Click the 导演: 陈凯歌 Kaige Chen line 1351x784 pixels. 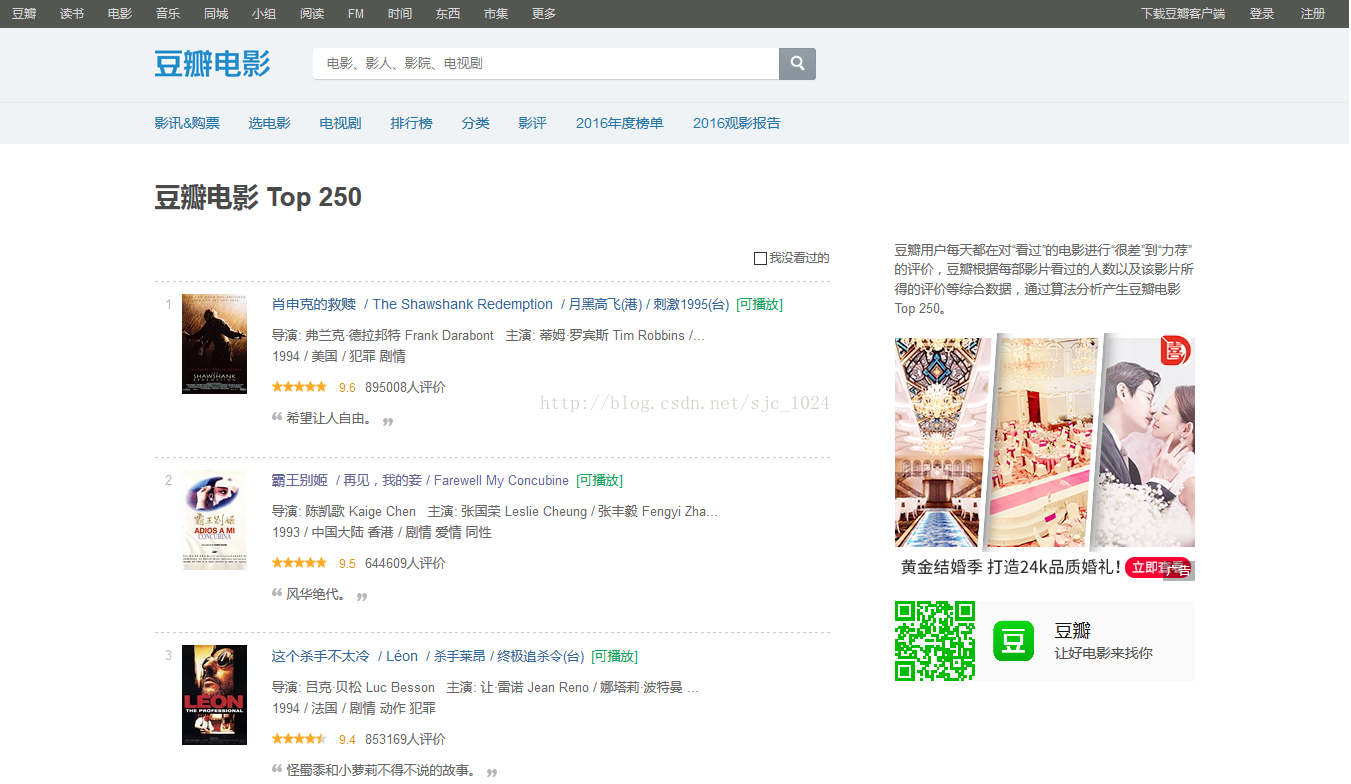click(344, 511)
